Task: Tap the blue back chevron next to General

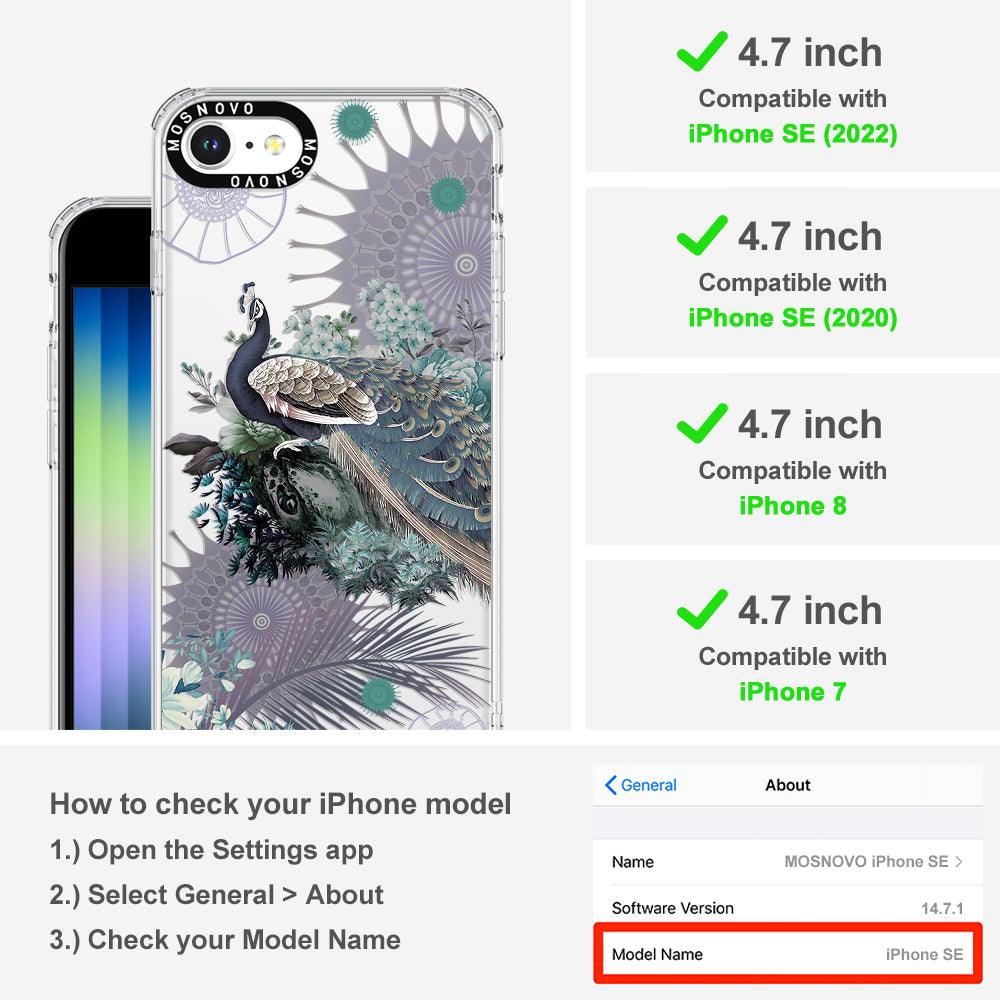Action: click(x=610, y=785)
